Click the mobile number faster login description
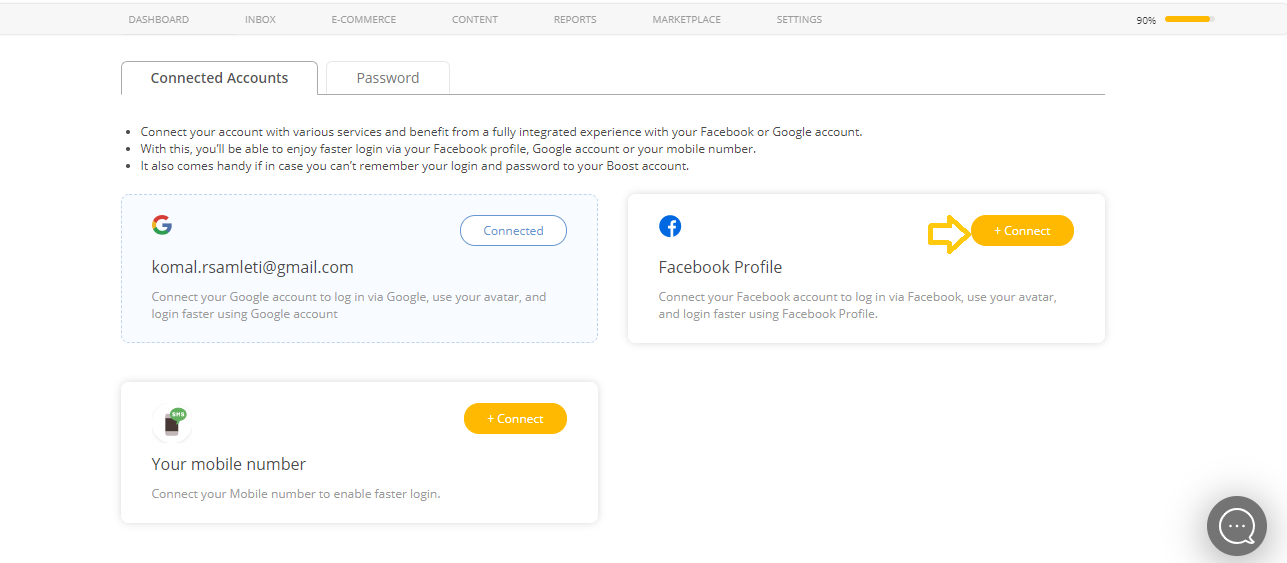This screenshot has width=1287, height=563. point(295,494)
